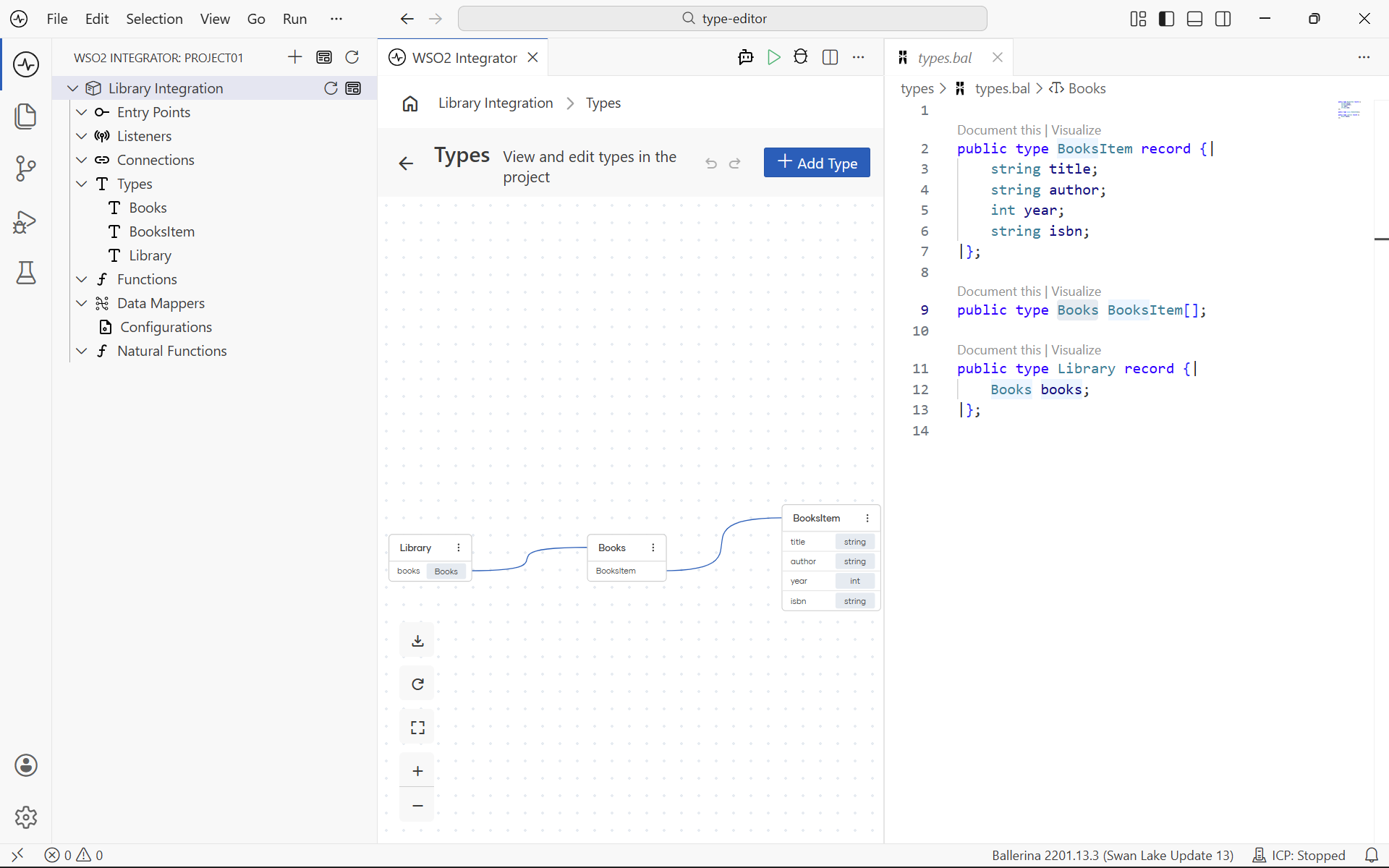Click the fit-to-screen icon on canvas
This screenshot has width=1389, height=868.
click(417, 728)
